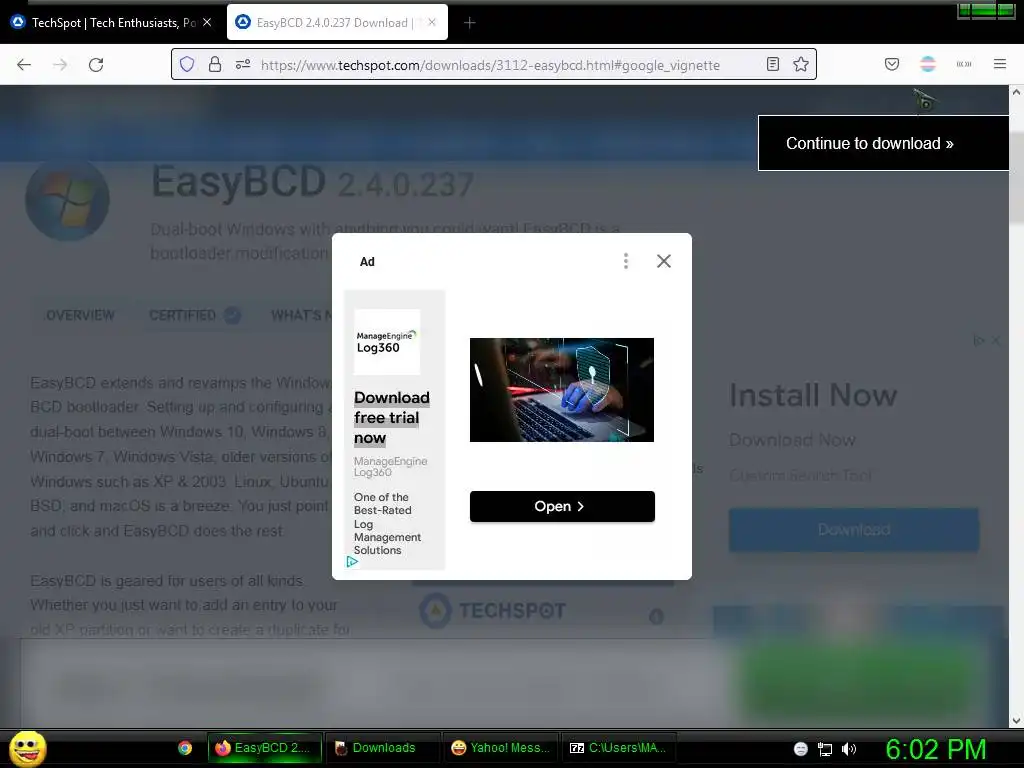The height and width of the screenshot is (768, 1024).
Task: Open the OVERVIEW tab
Action: [x=80, y=315]
